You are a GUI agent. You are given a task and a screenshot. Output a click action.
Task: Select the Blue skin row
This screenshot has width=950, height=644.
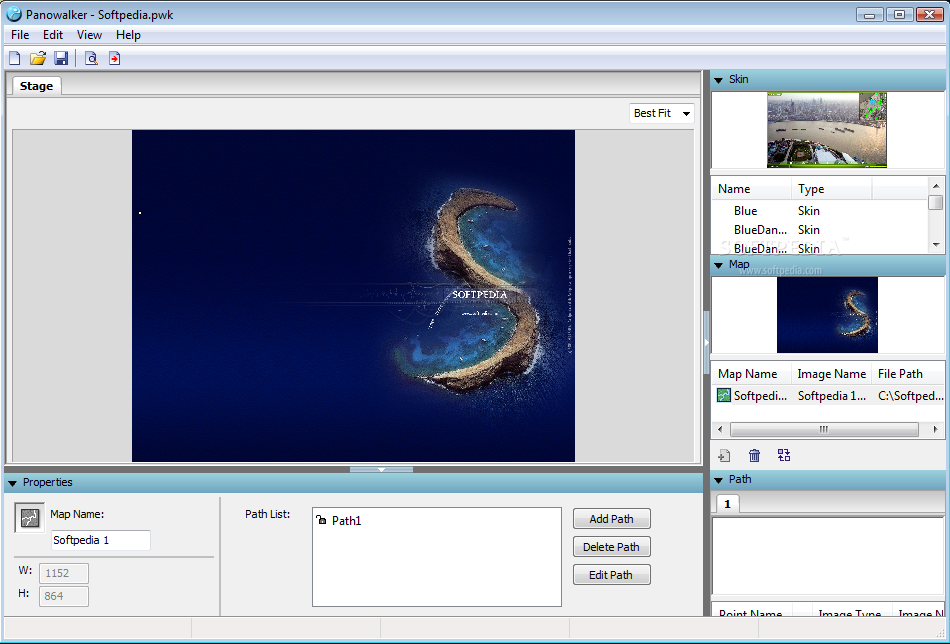click(x=821, y=211)
